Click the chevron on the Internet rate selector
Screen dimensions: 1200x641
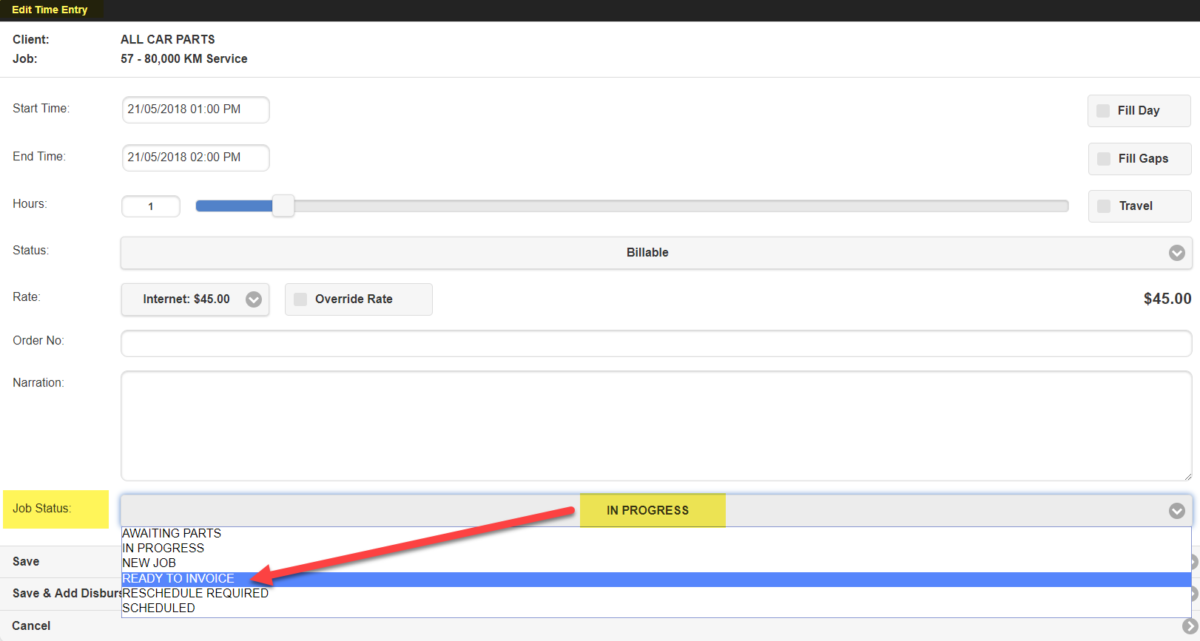pyautogui.click(x=253, y=299)
